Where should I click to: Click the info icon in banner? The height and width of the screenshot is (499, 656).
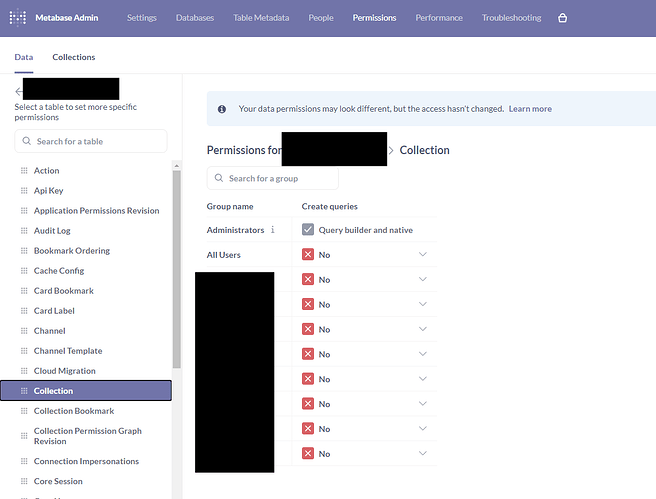[x=222, y=109]
